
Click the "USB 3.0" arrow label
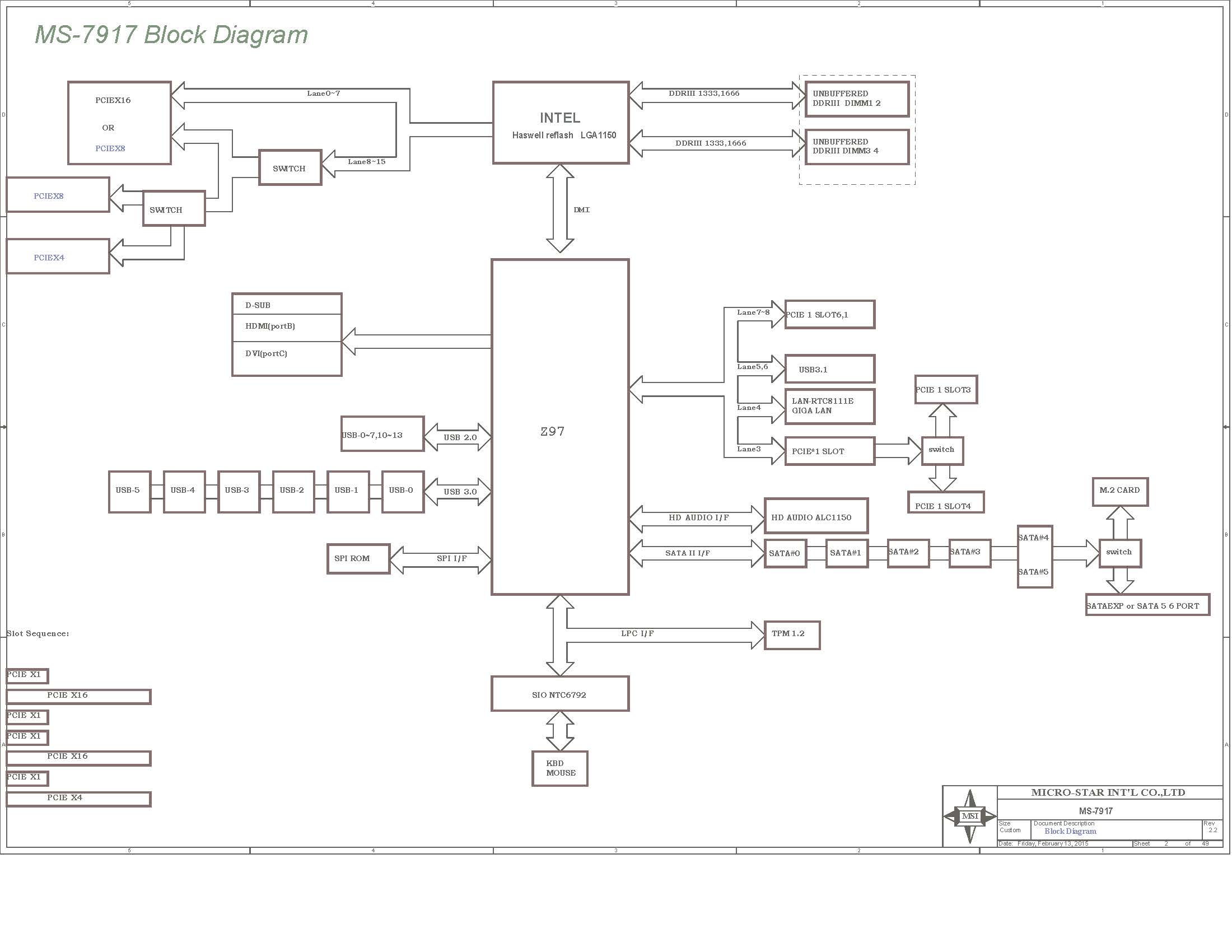pos(460,492)
